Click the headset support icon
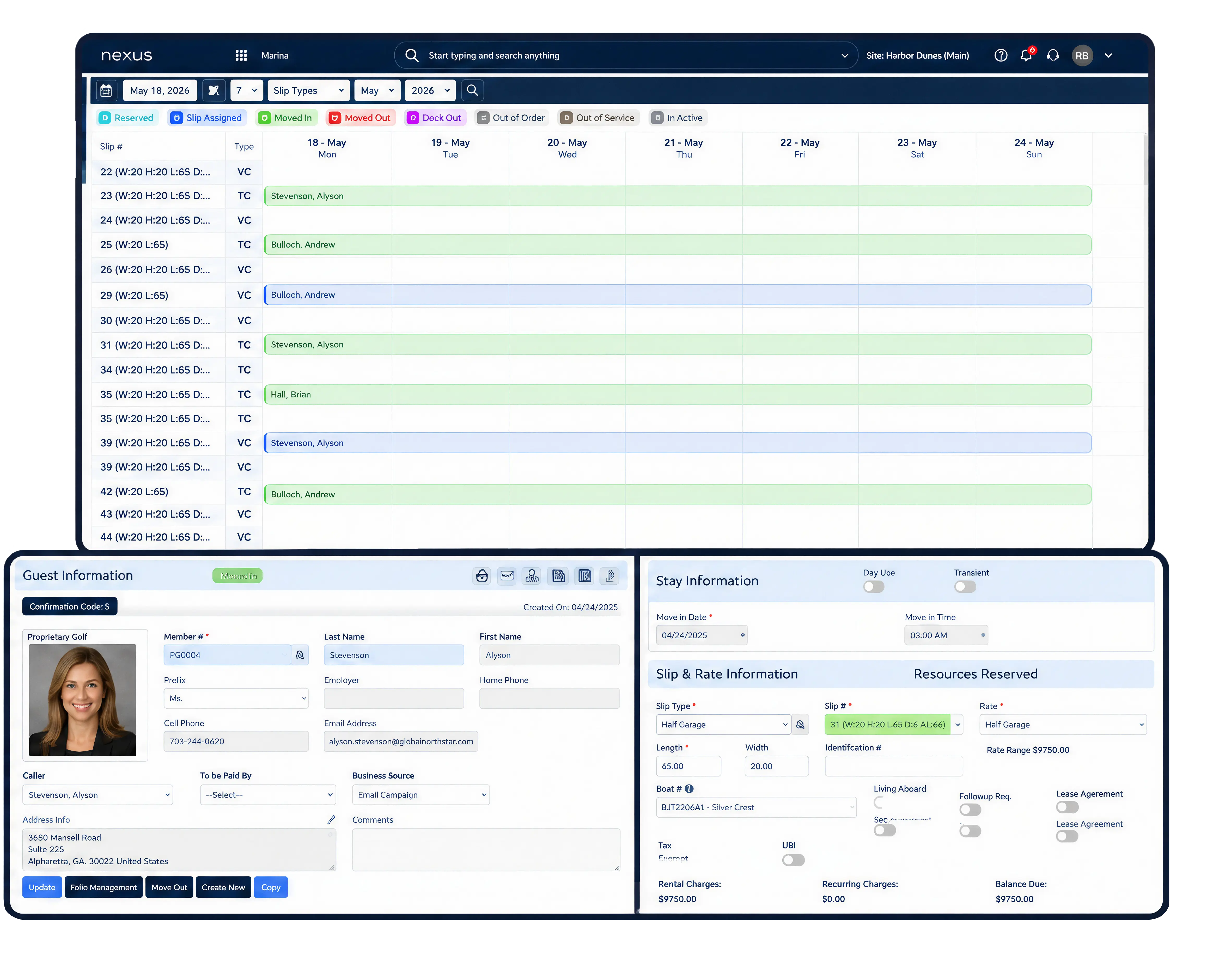The width and height of the screenshot is (1219, 980). pos(1053,56)
